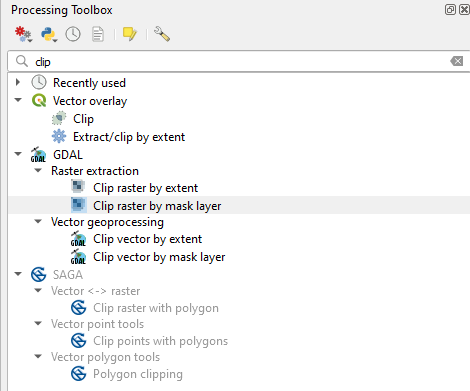Collapse the Vector <-> raster subgroup
Image resolution: width=470 pixels, height=391 pixels.
pyautogui.click(x=38, y=290)
